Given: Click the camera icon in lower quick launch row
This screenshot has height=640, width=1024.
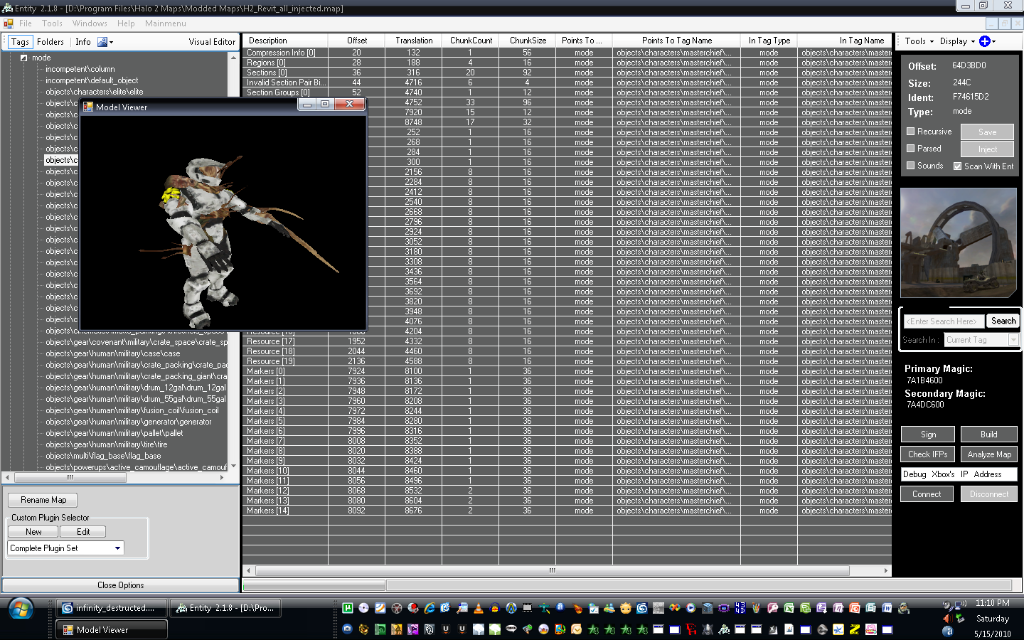Looking at the screenshot, I should pos(347,629).
